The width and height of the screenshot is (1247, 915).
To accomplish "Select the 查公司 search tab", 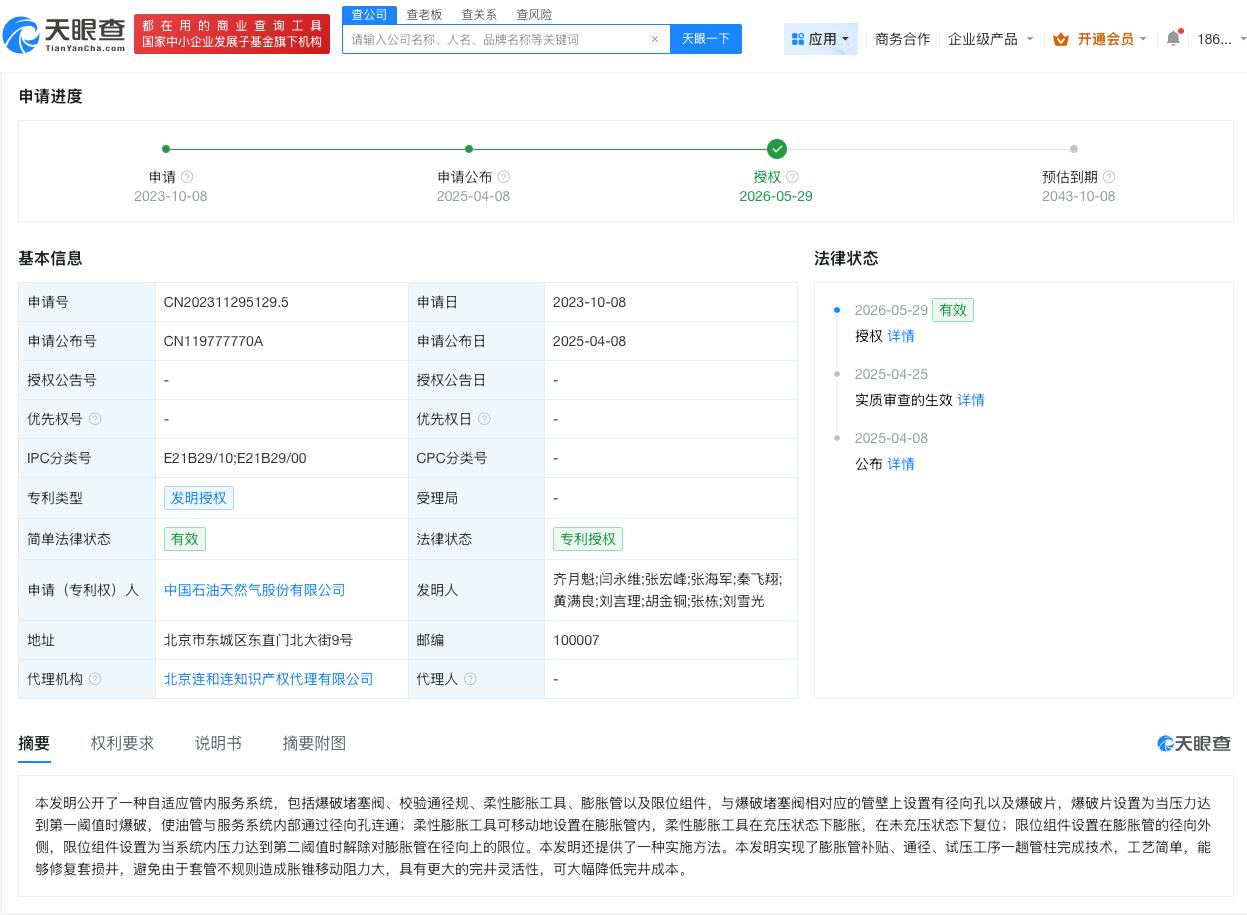I will pos(369,15).
